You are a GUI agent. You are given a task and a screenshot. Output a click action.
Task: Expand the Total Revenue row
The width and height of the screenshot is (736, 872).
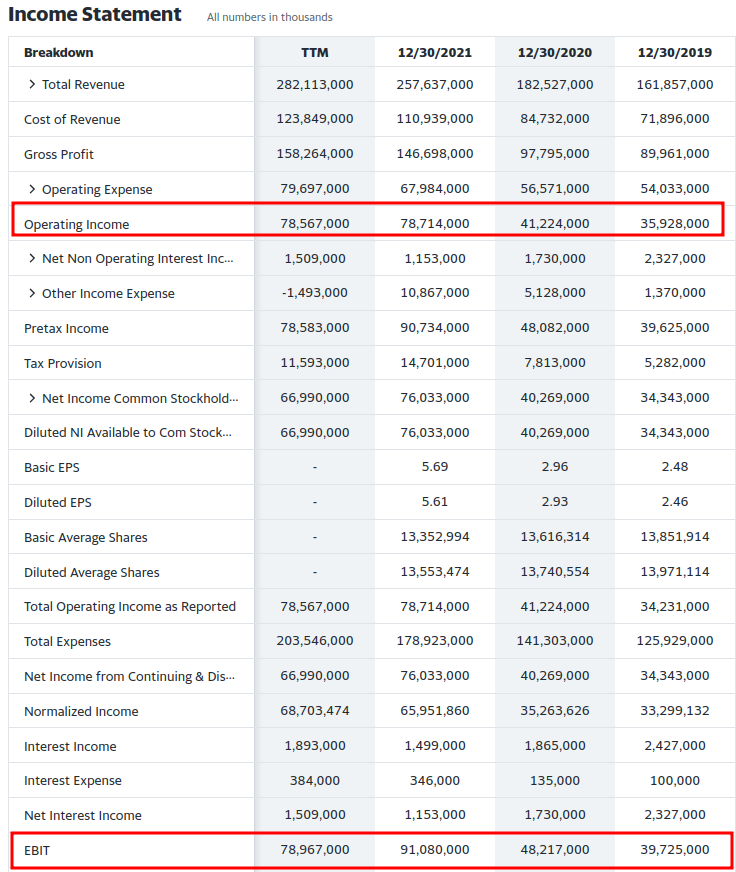(x=32, y=84)
